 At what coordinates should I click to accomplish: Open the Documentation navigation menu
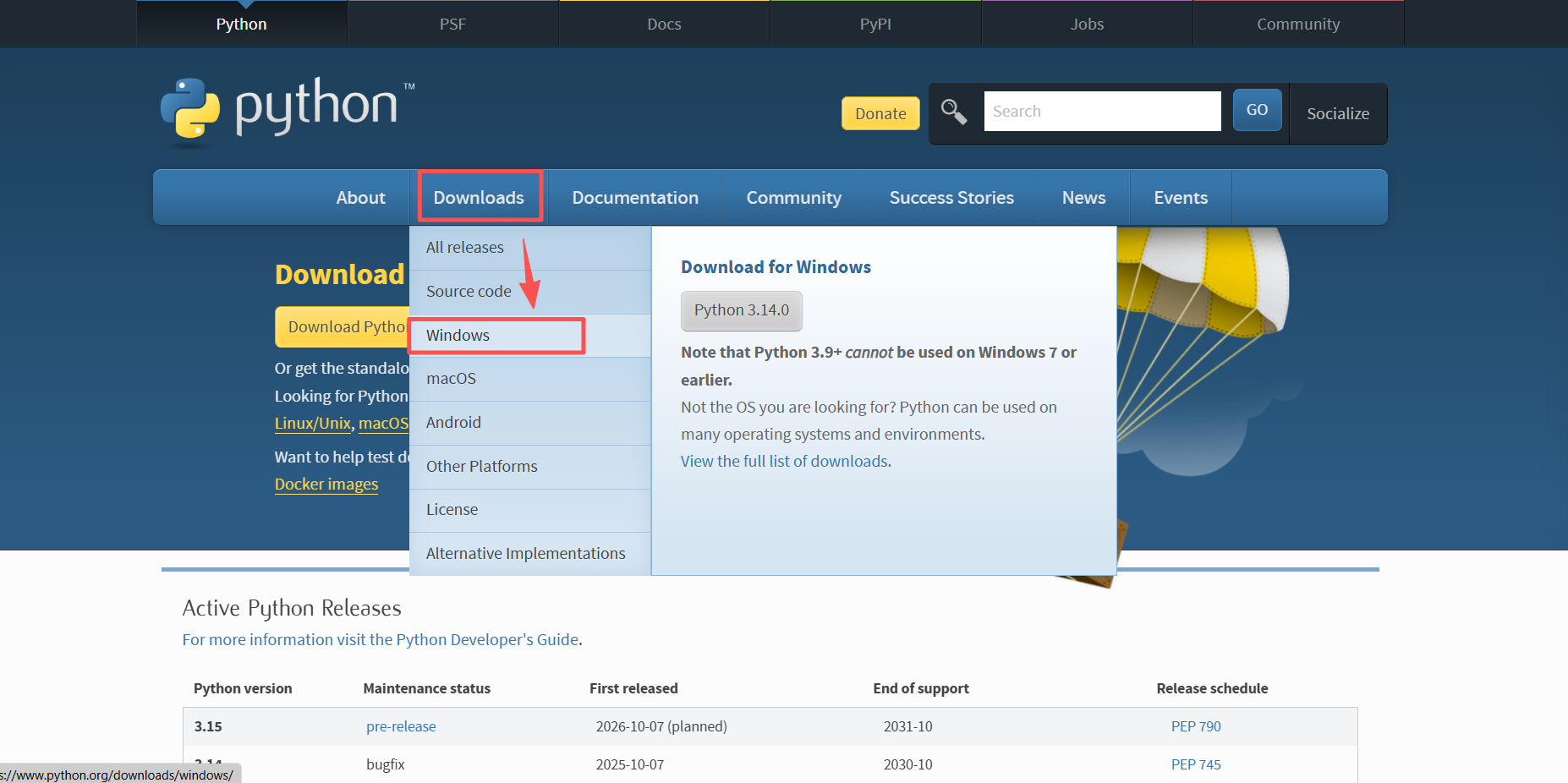coord(635,197)
